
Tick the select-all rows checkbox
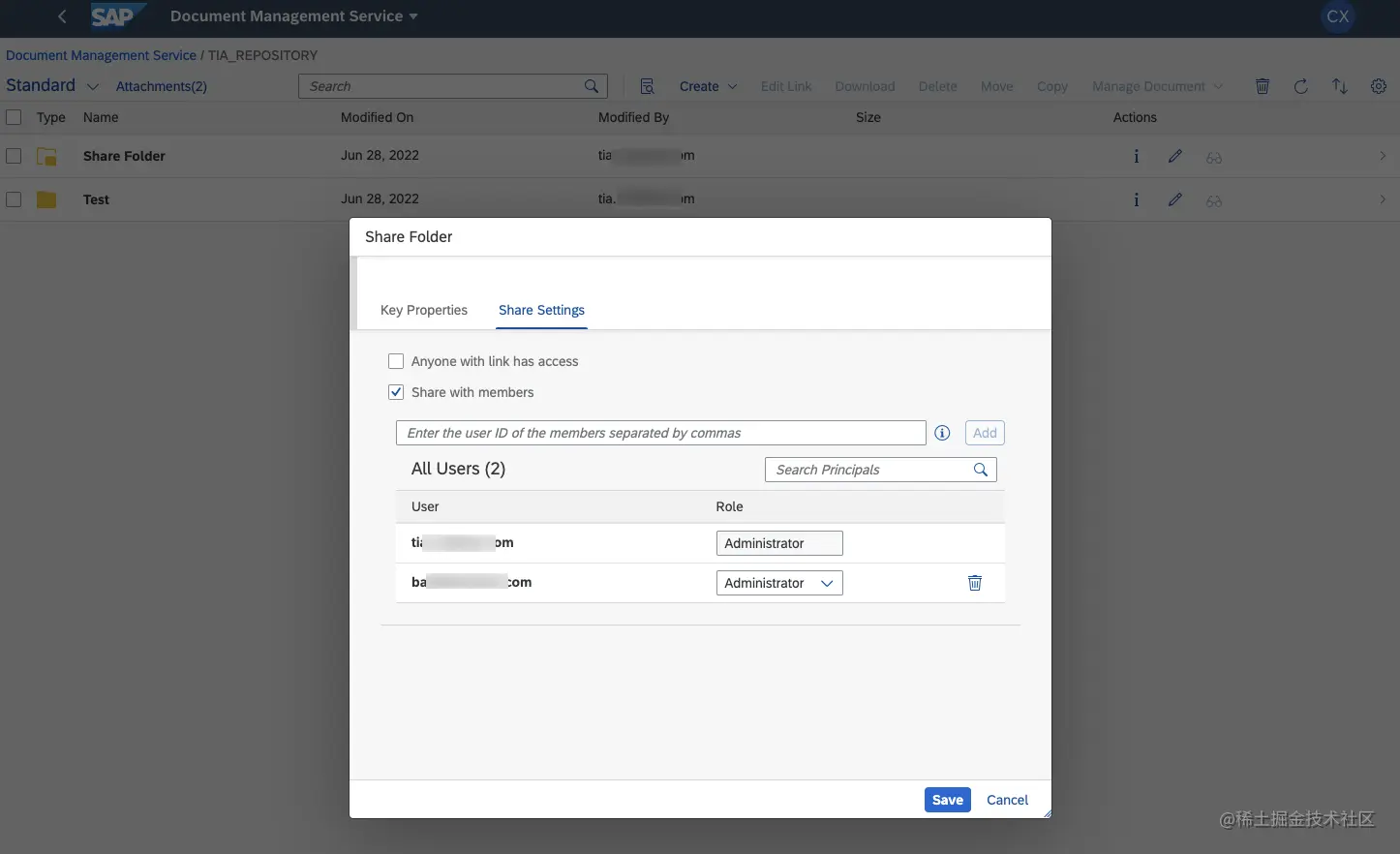coord(14,117)
